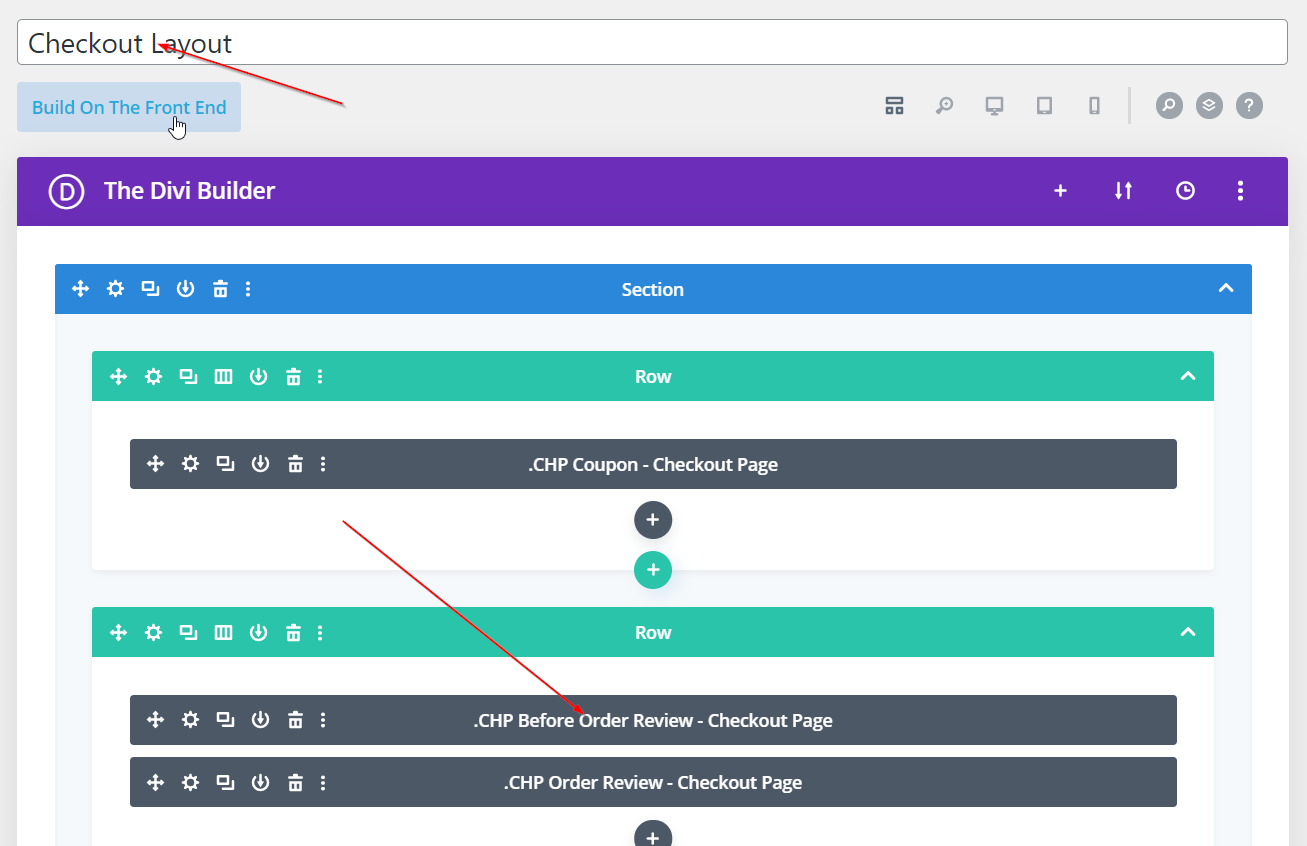Switch to the phone view icon
The height and width of the screenshot is (846, 1307).
[1094, 105]
